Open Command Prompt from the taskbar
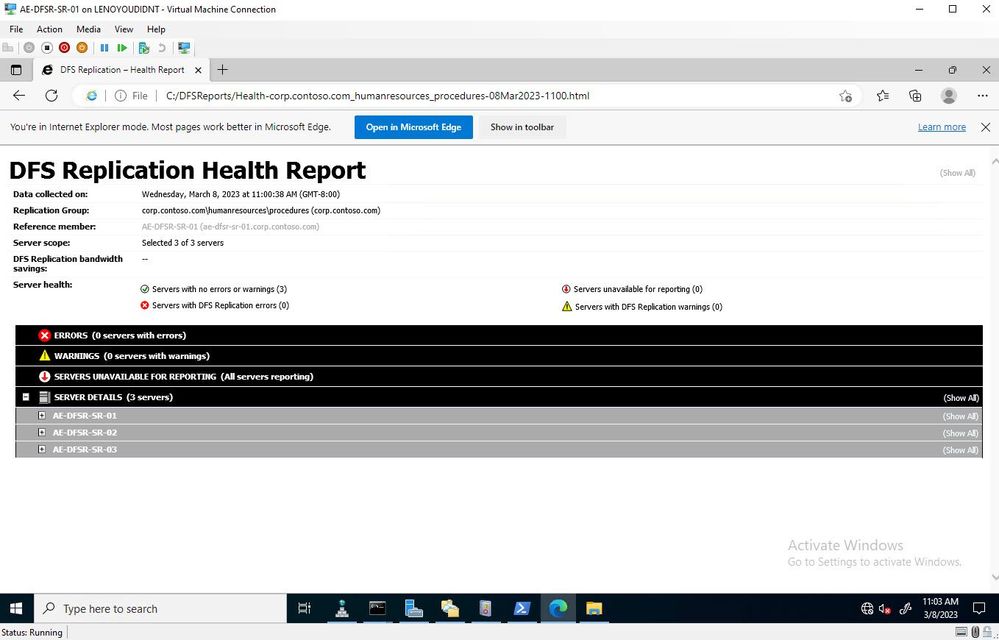Viewport: 999px width, 640px height. pyautogui.click(x=377, y=608)
